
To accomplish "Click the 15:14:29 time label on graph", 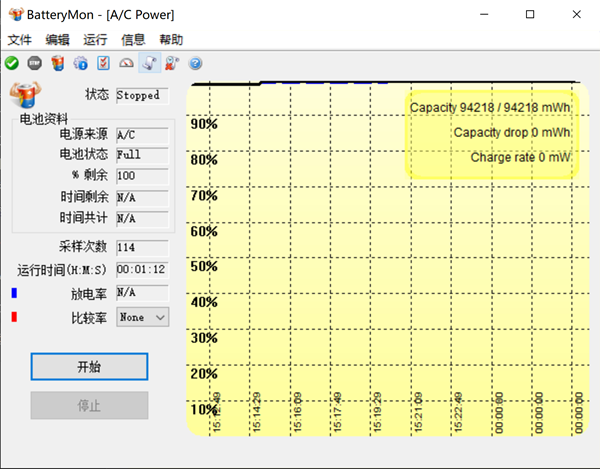I will [x=257, y=412].
